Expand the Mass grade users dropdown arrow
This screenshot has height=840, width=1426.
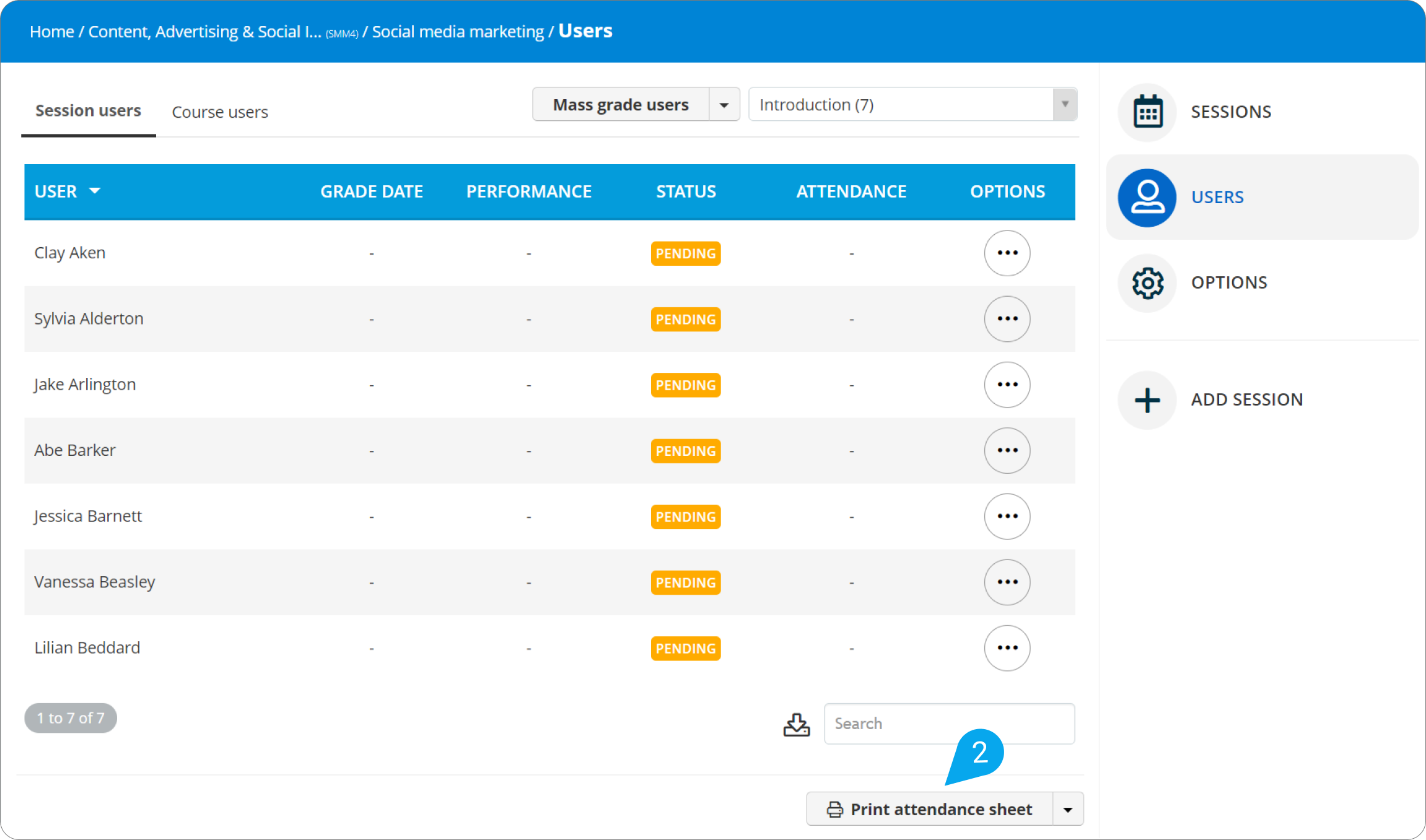[x=724, y=105]
